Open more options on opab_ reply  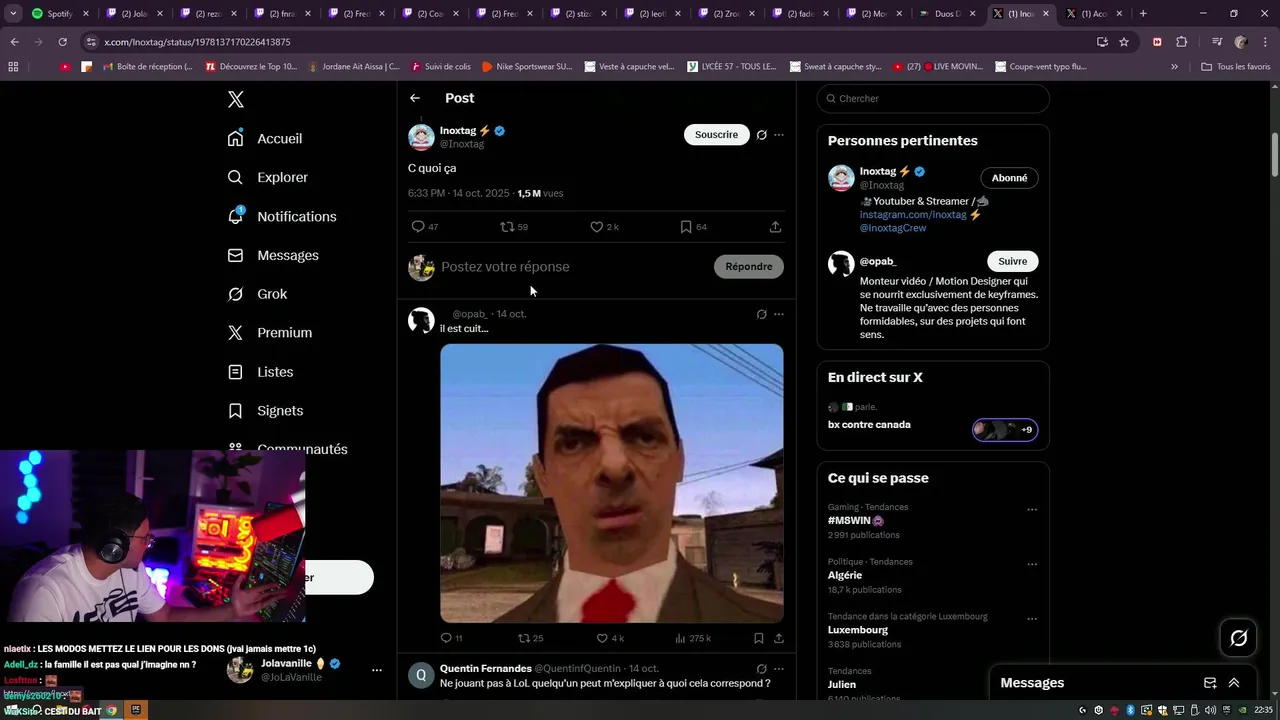point(779,314)
